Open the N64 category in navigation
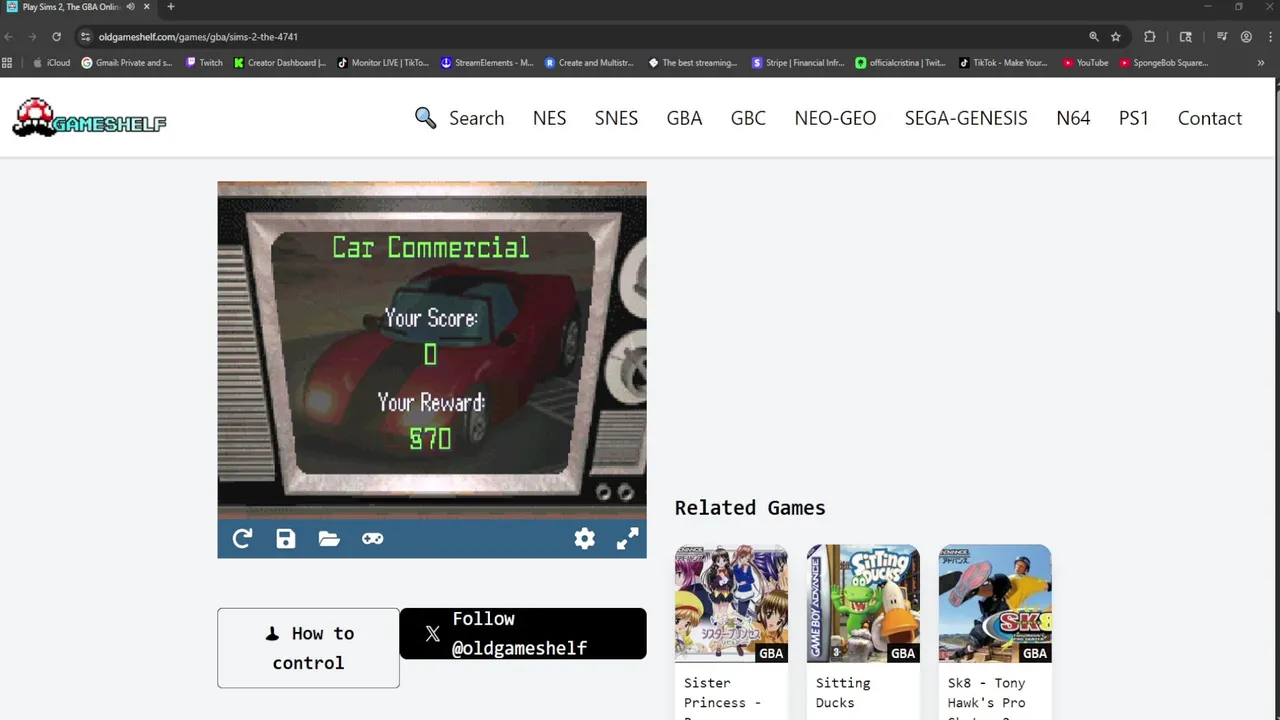 [1073, 118]
